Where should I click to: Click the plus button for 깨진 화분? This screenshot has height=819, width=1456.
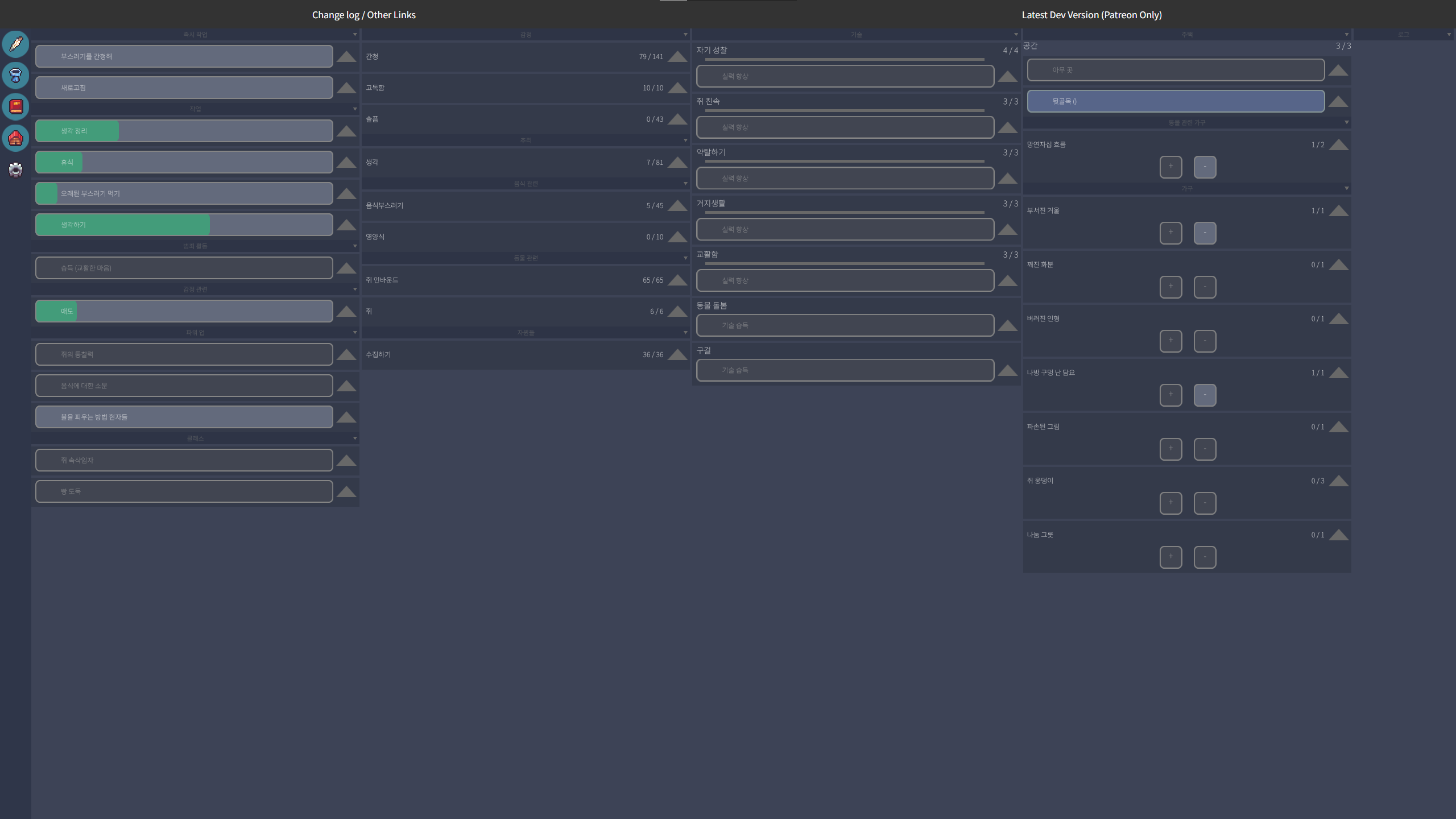[x=1170, y=287]
